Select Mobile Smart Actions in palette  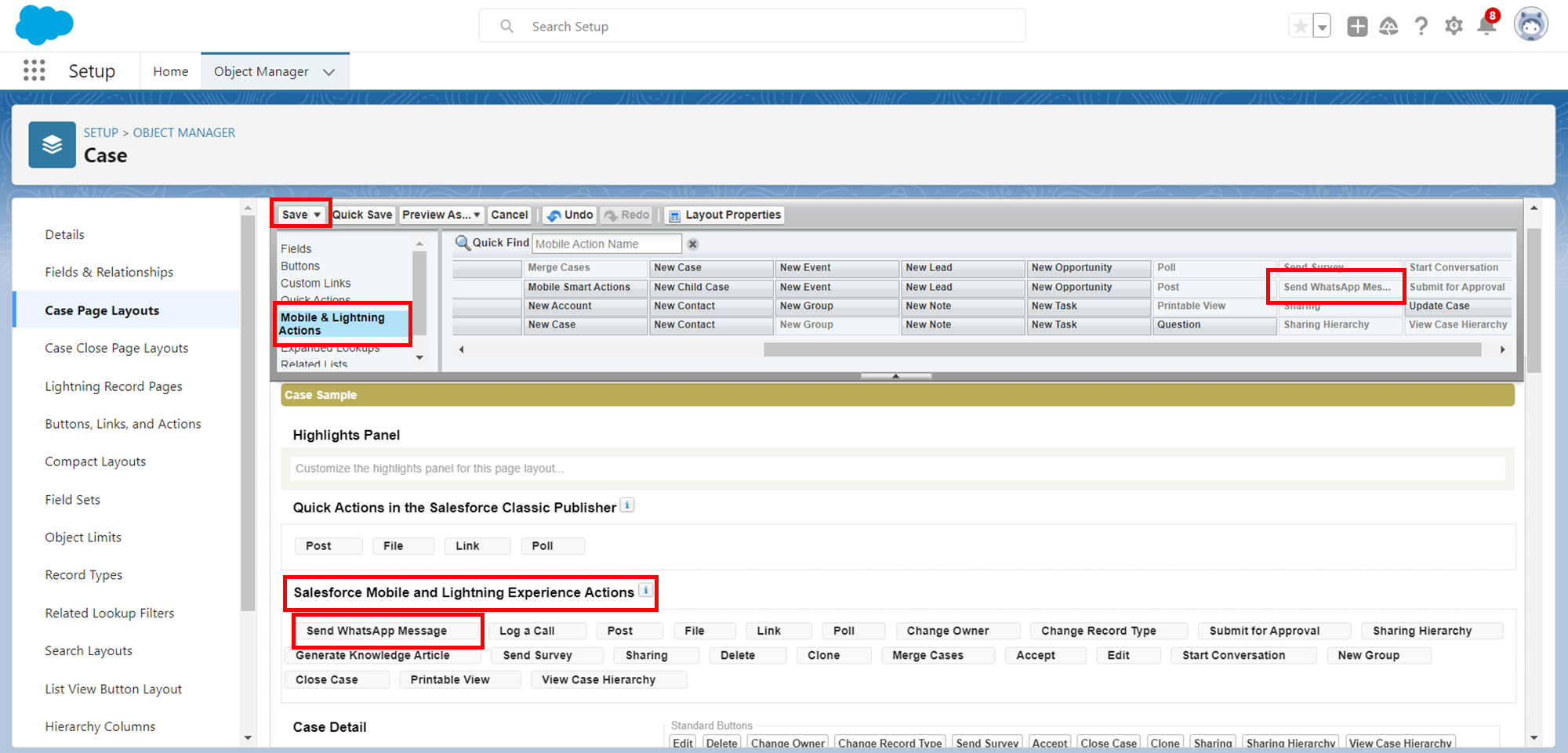tap(585, 287)
